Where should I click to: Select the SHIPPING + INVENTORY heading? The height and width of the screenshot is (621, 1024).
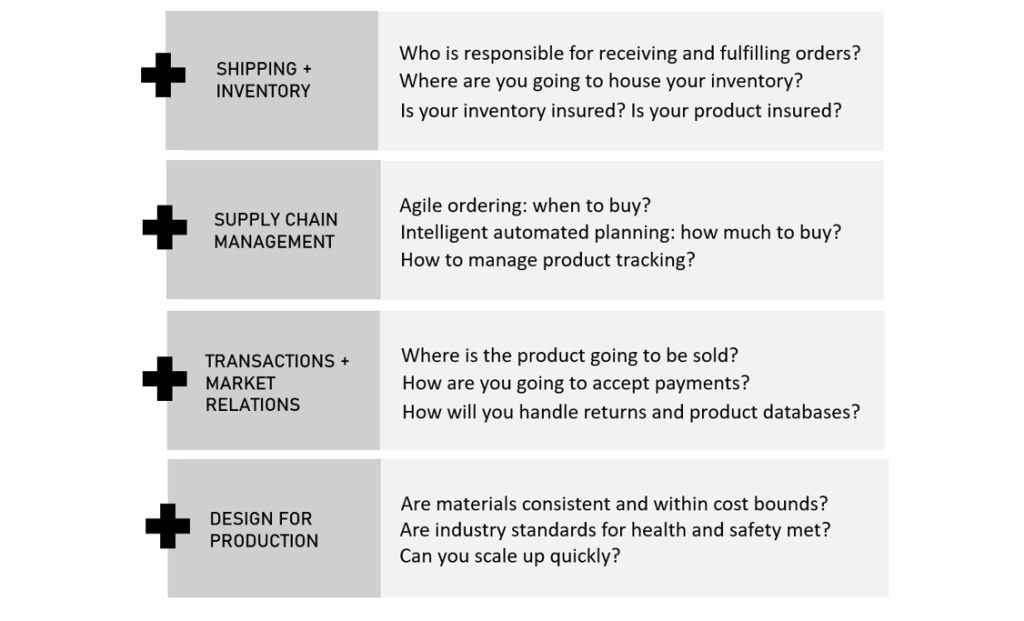(x=264, y=80)
